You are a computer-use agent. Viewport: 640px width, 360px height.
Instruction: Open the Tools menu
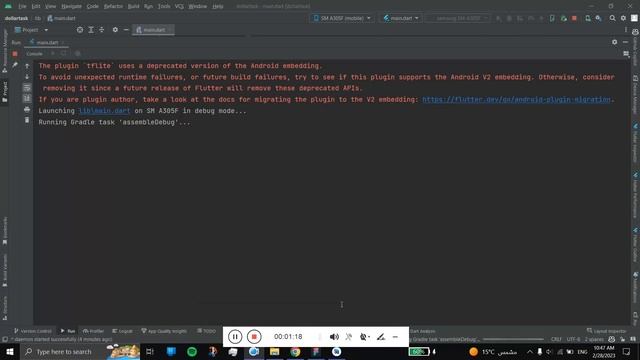(x=164, y=7)
